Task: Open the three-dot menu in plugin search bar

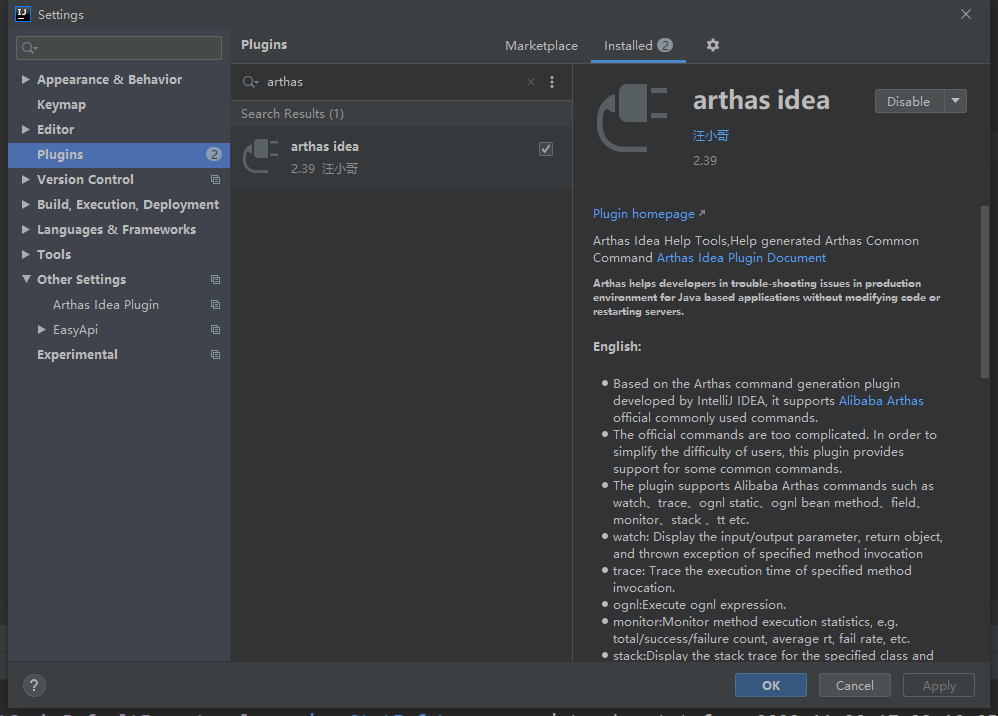Action: [552, 81]
